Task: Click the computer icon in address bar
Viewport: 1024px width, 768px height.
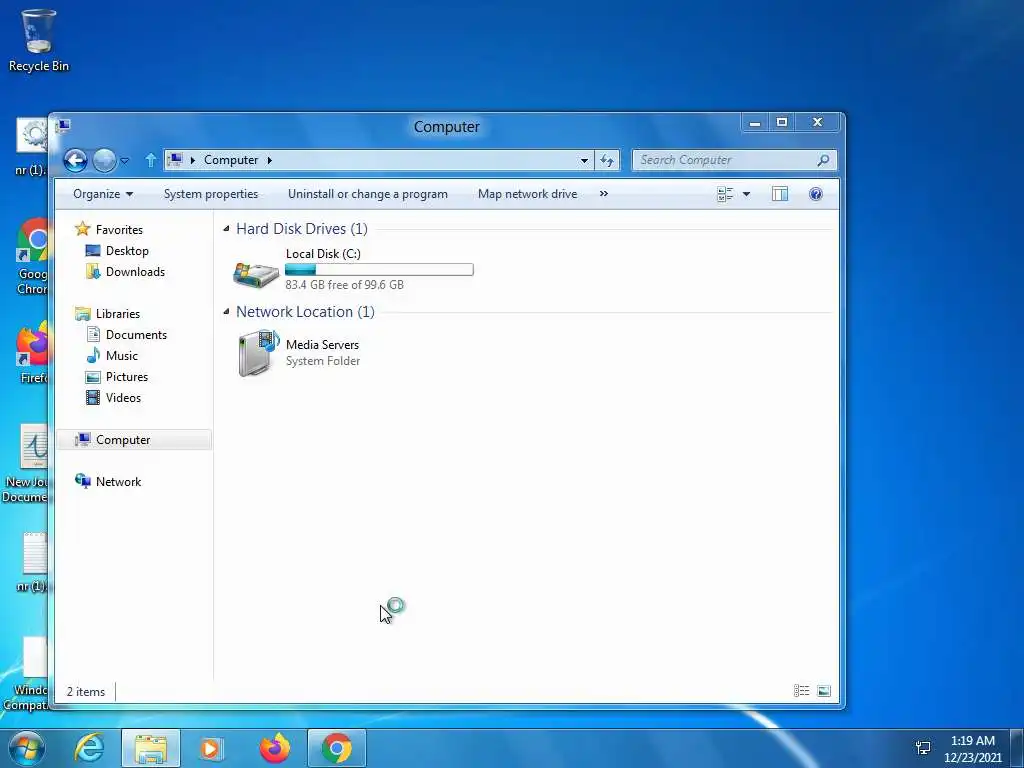Action: [174, 159]
